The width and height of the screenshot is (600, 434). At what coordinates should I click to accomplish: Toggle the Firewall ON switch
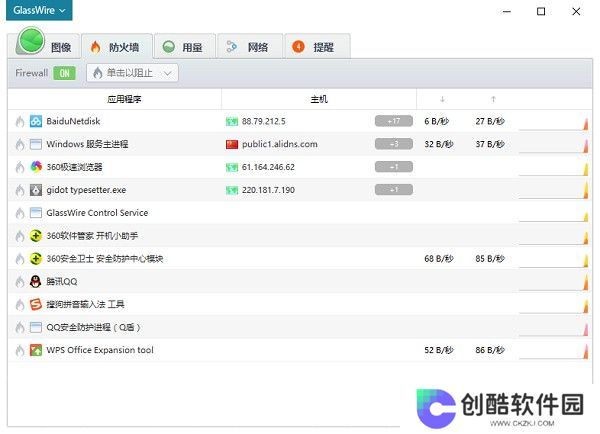point(64,73)
